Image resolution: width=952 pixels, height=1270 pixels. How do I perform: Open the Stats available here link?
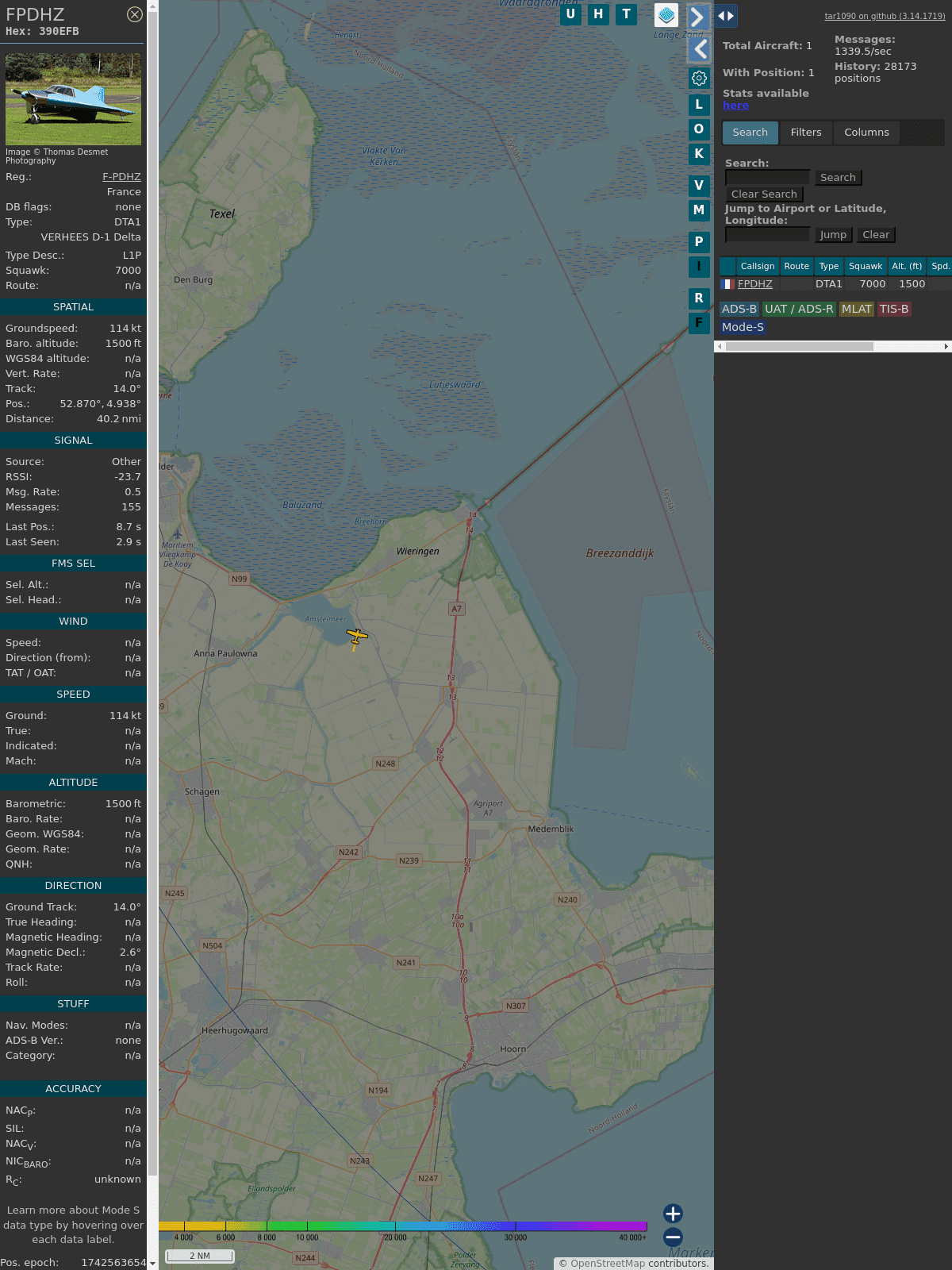[x=735, y=106]
